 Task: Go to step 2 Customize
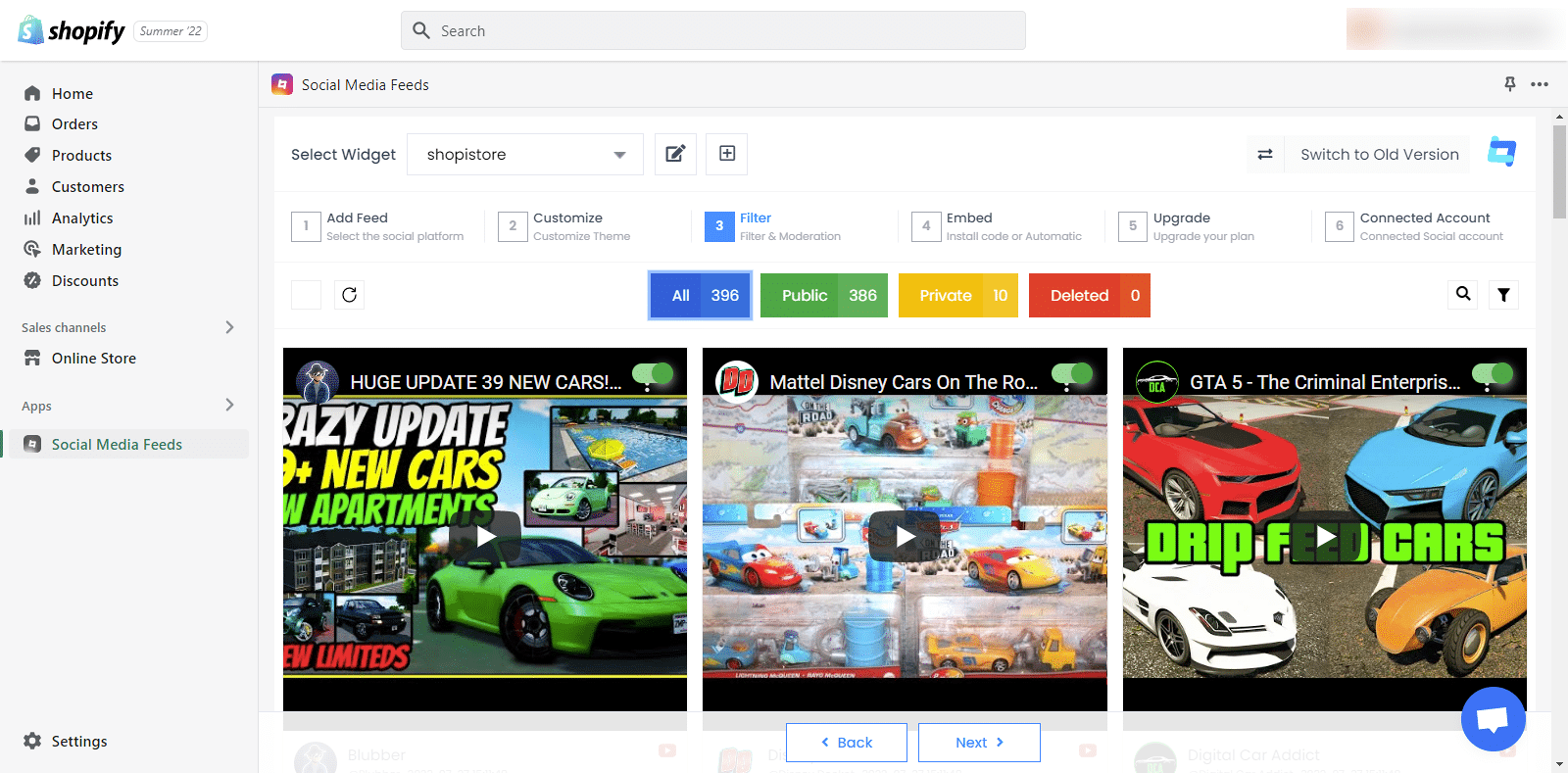[x=565, y=226]
